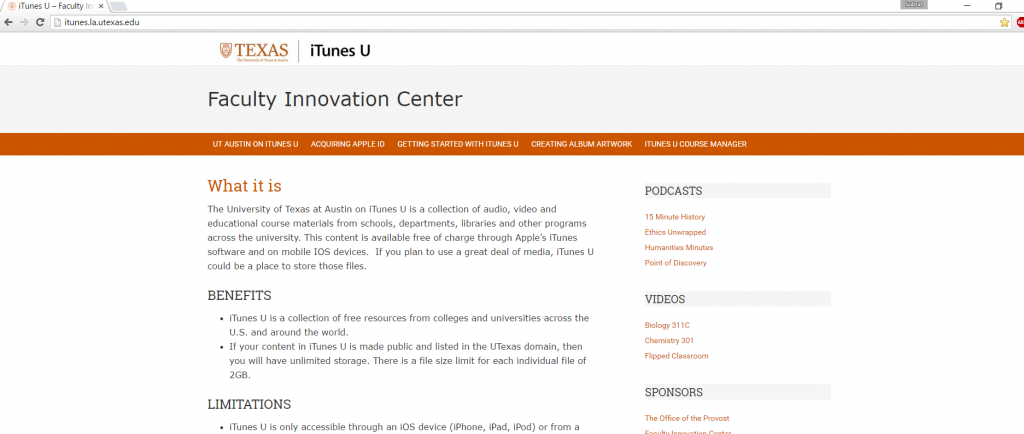Click the Texas university logo

[254, 52]
